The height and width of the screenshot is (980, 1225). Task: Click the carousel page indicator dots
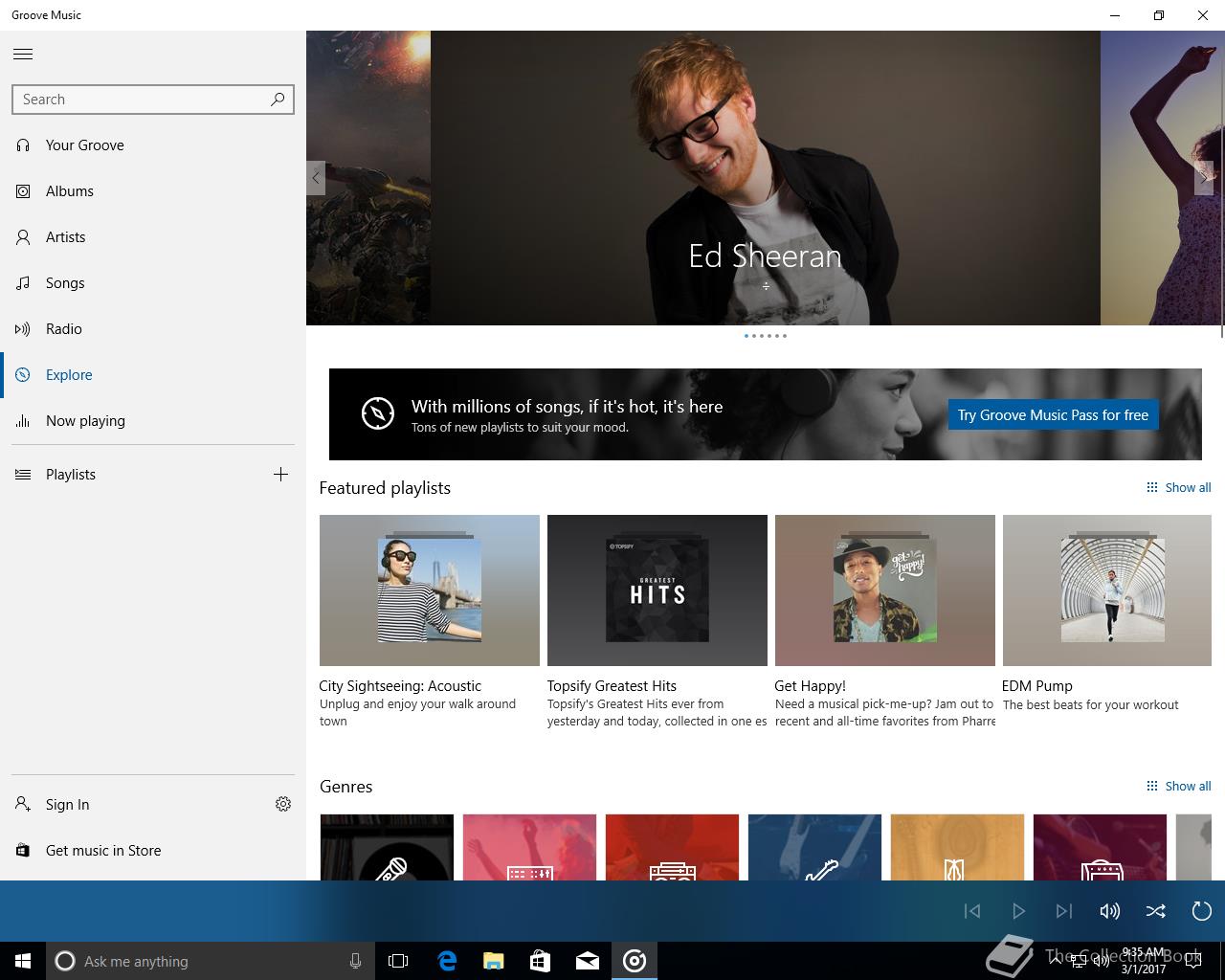click(766, 336)
